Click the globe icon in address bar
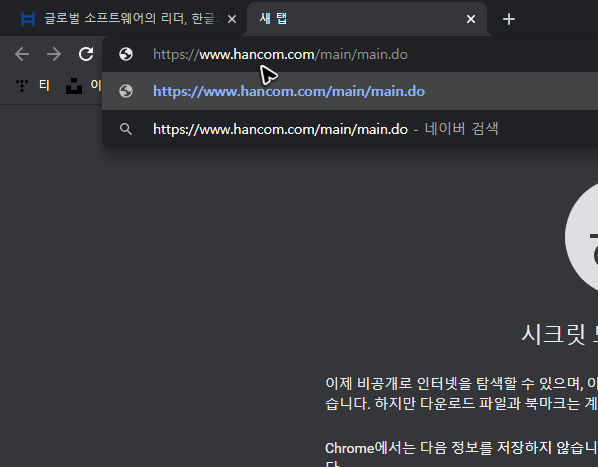The width and height of the screenshot is (598, 467). click(x=126, y=54)
